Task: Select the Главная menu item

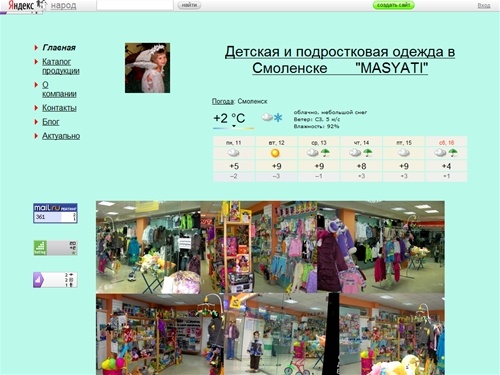Action: (59, 48)
